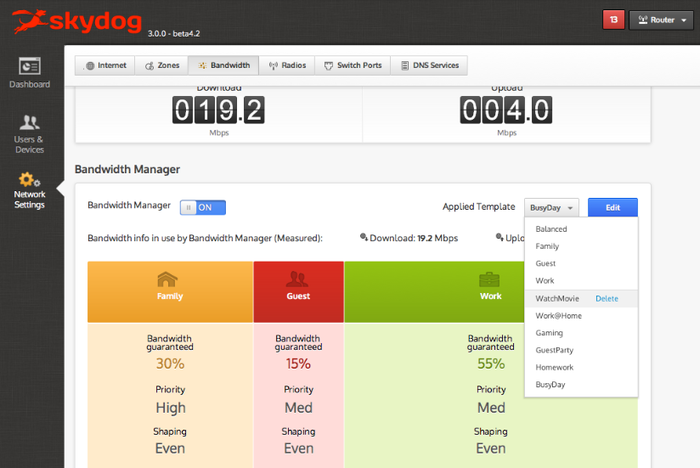The image size is (700, 468).
Task: Click Family shaping Even value
Action: click(x=170, y=448)
